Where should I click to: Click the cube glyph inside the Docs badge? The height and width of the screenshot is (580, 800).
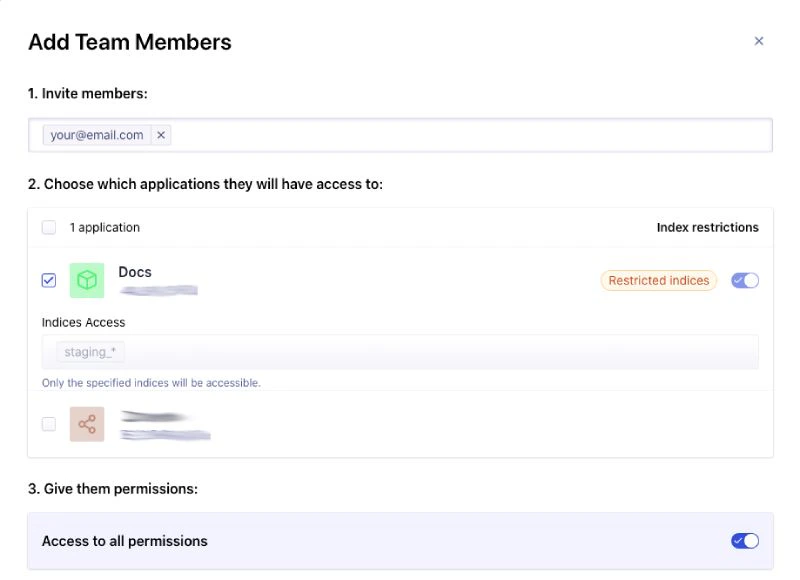click(86, 280)
